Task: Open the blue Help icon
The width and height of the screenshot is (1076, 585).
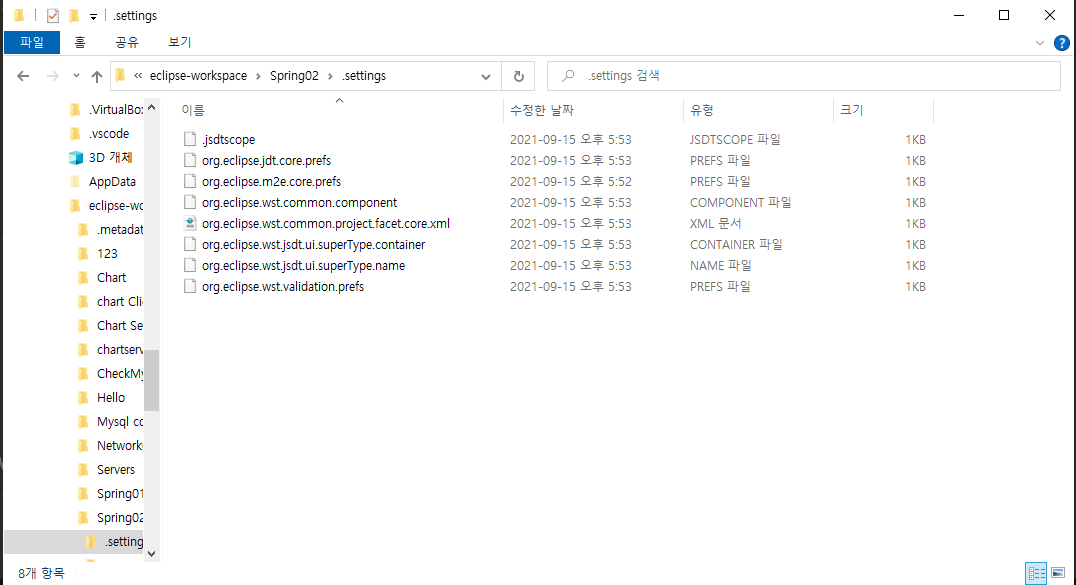Action: tap(1062, 43)
